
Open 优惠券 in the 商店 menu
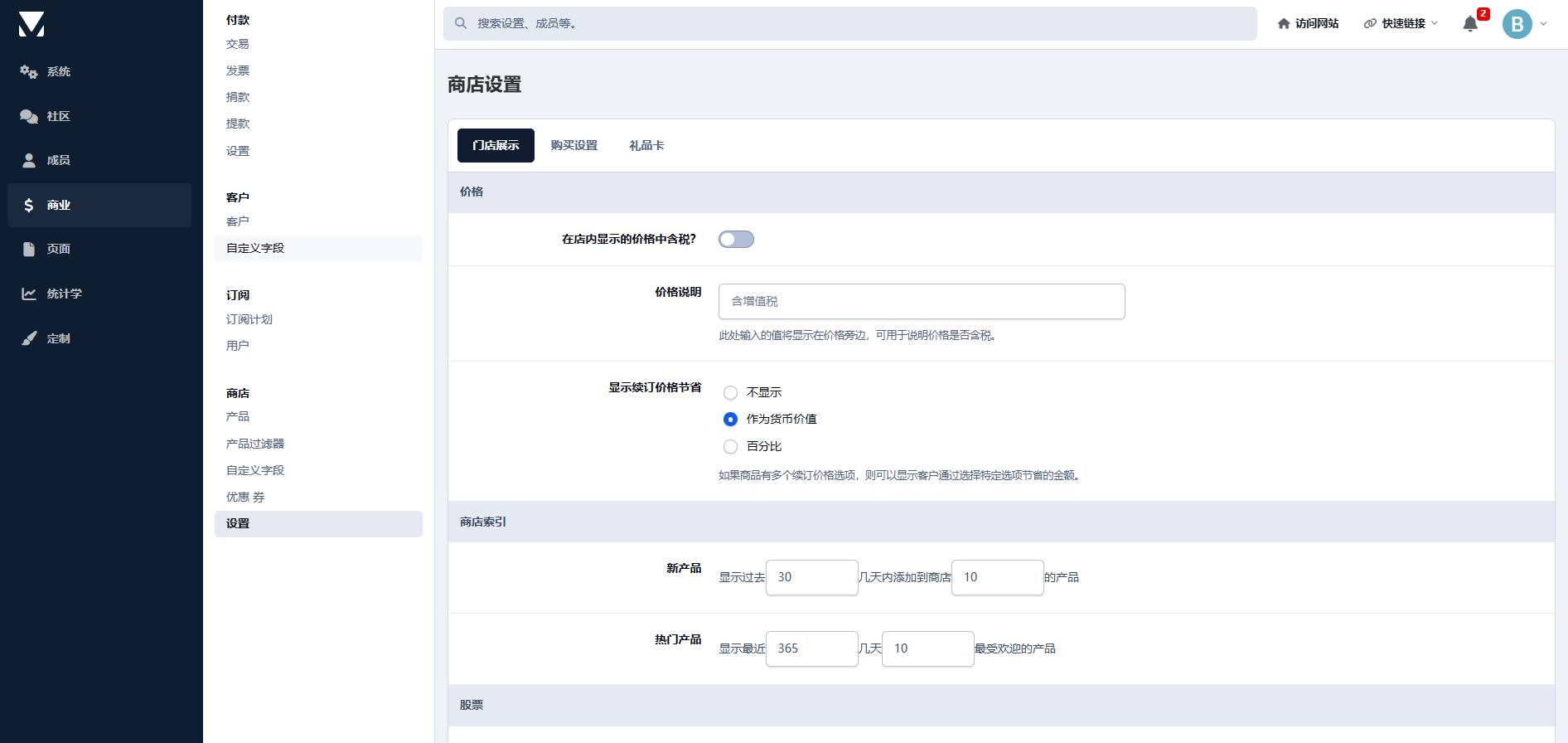tap(245, 497)
